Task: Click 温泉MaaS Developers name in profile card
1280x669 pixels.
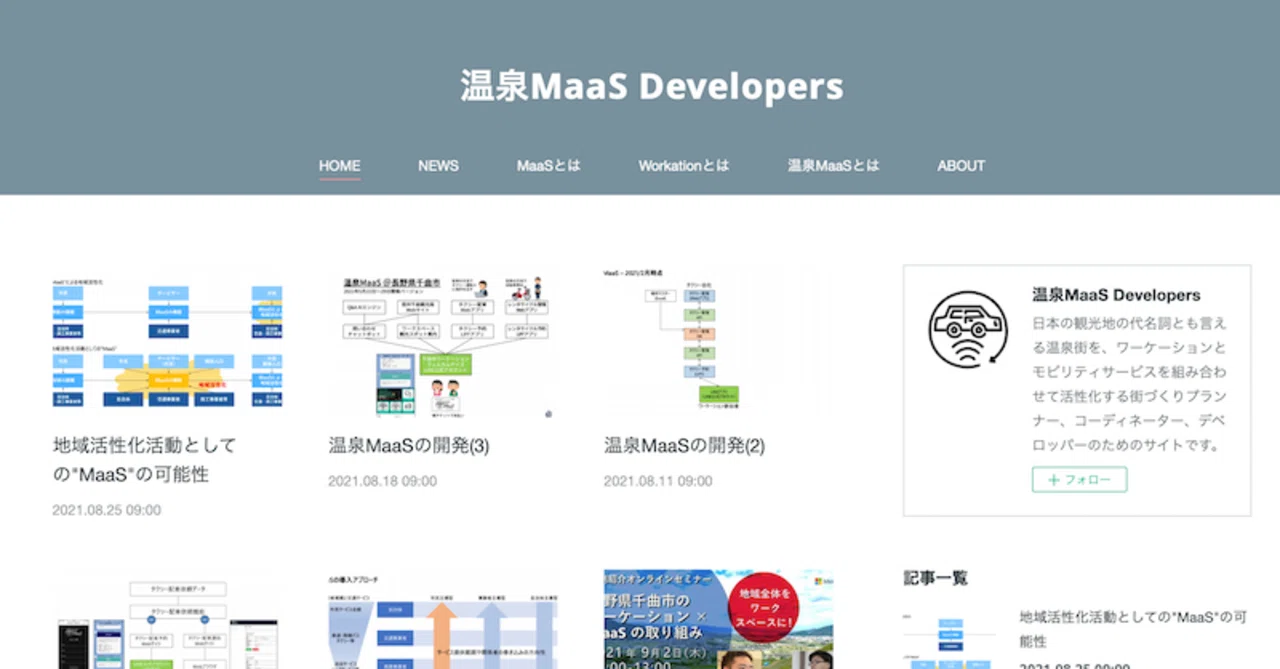Action: (x=1116, y=295)
